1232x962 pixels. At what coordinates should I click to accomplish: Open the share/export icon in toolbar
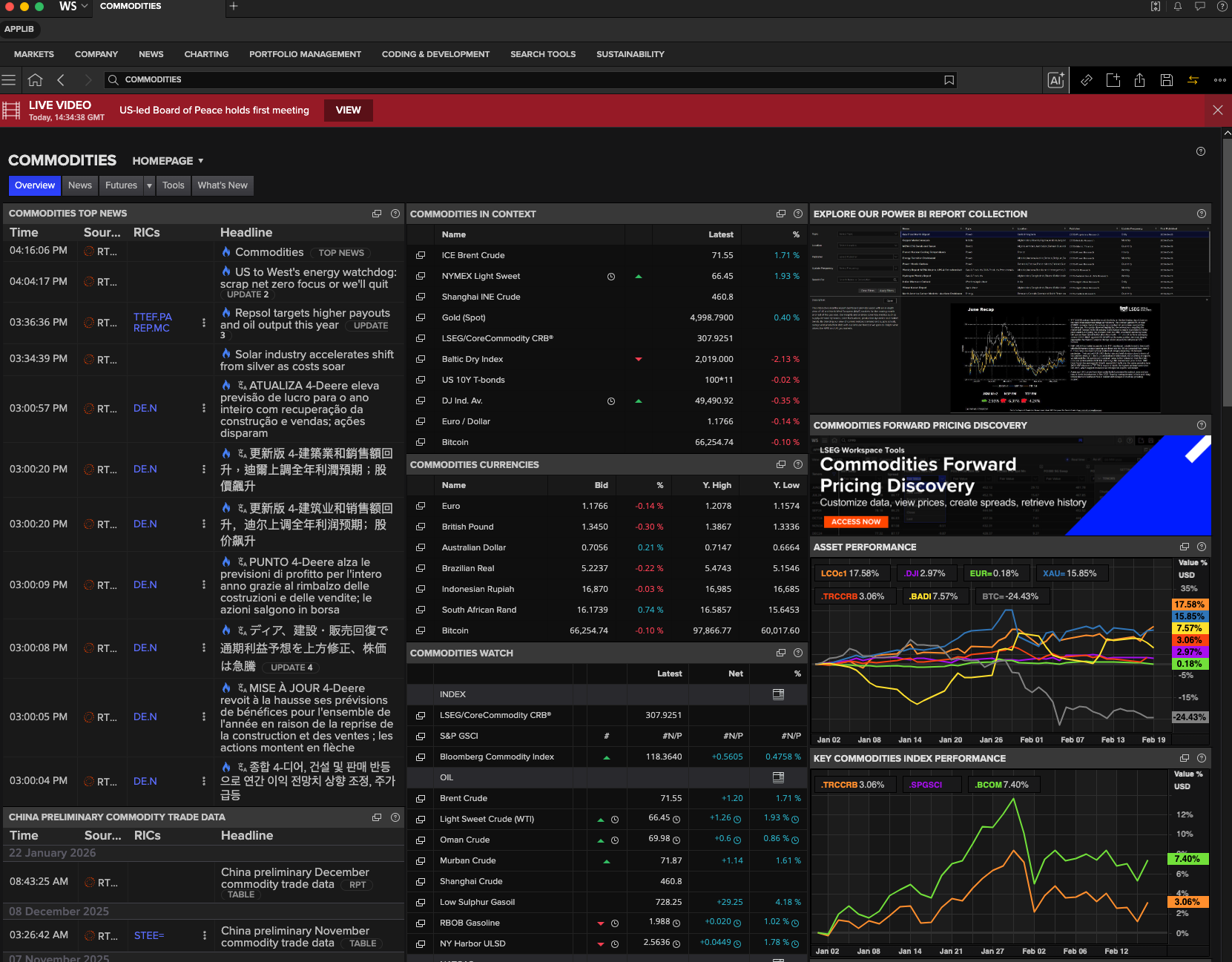pos(1140,80)
